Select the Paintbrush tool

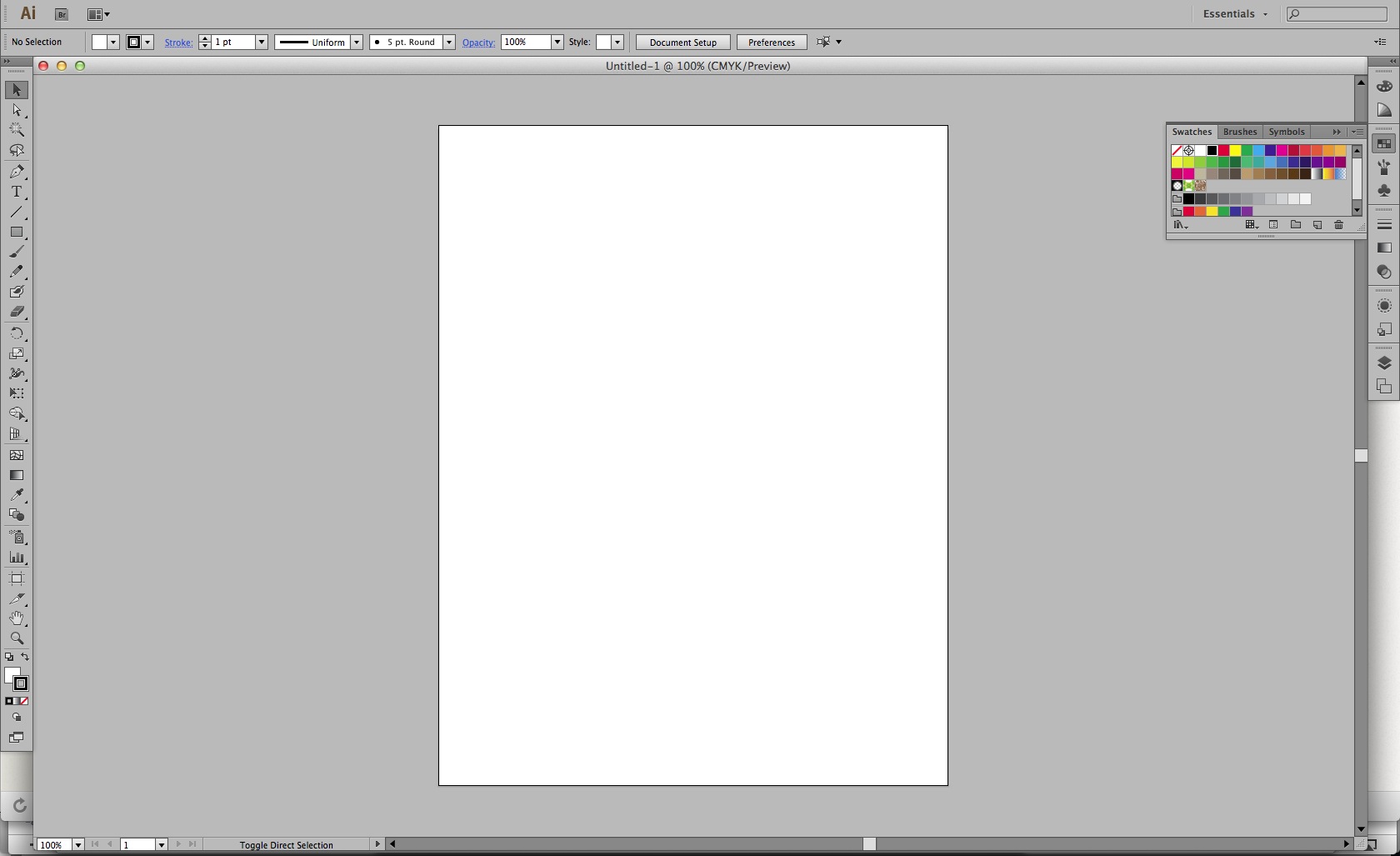(17, 252)
